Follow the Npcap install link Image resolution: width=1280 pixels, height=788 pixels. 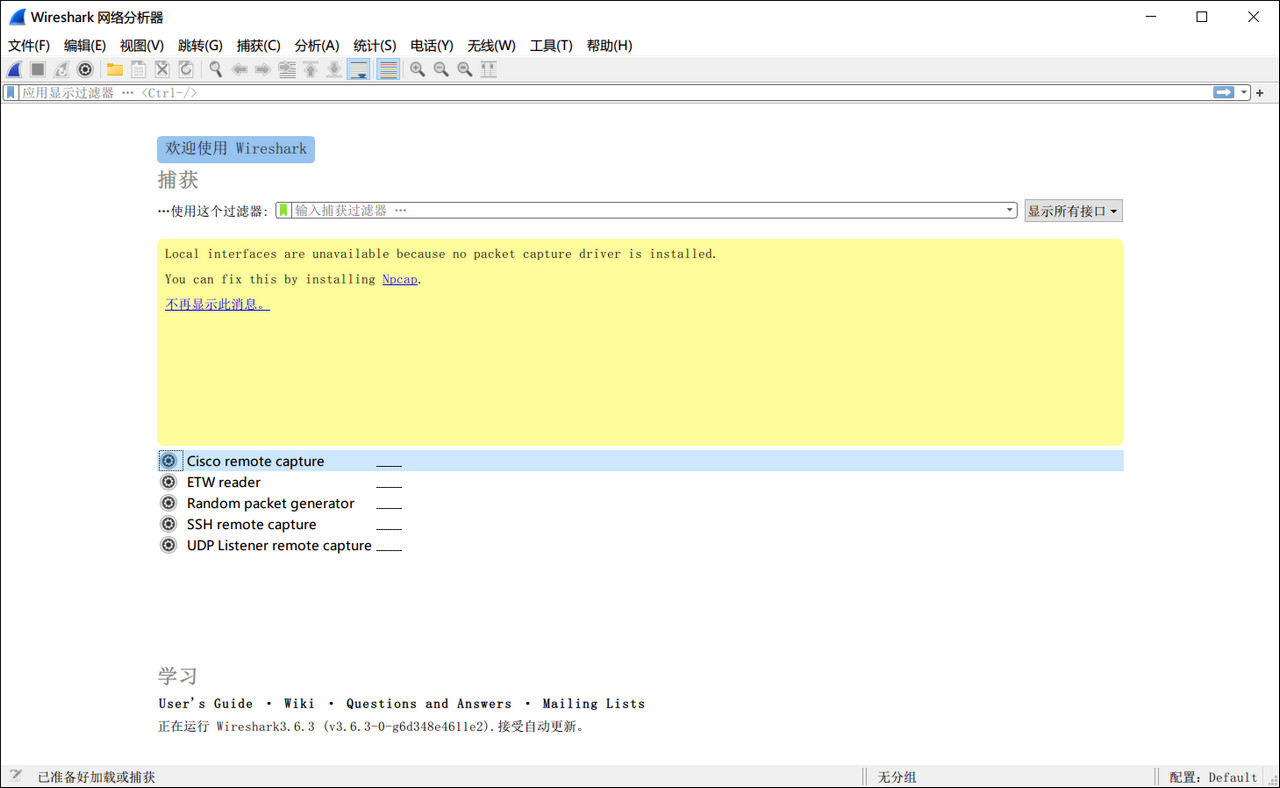400,279
